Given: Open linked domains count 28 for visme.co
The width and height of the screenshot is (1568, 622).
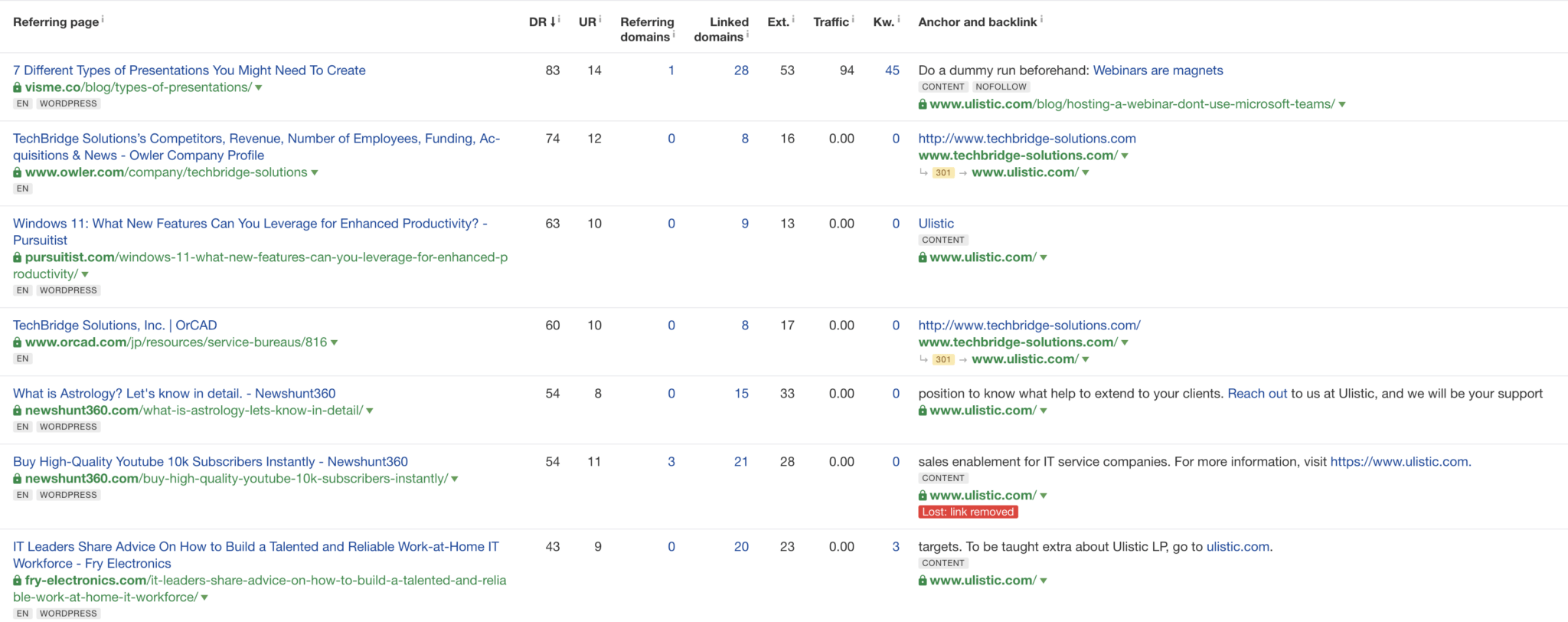Looking at the screenshot, I should 740,70.
